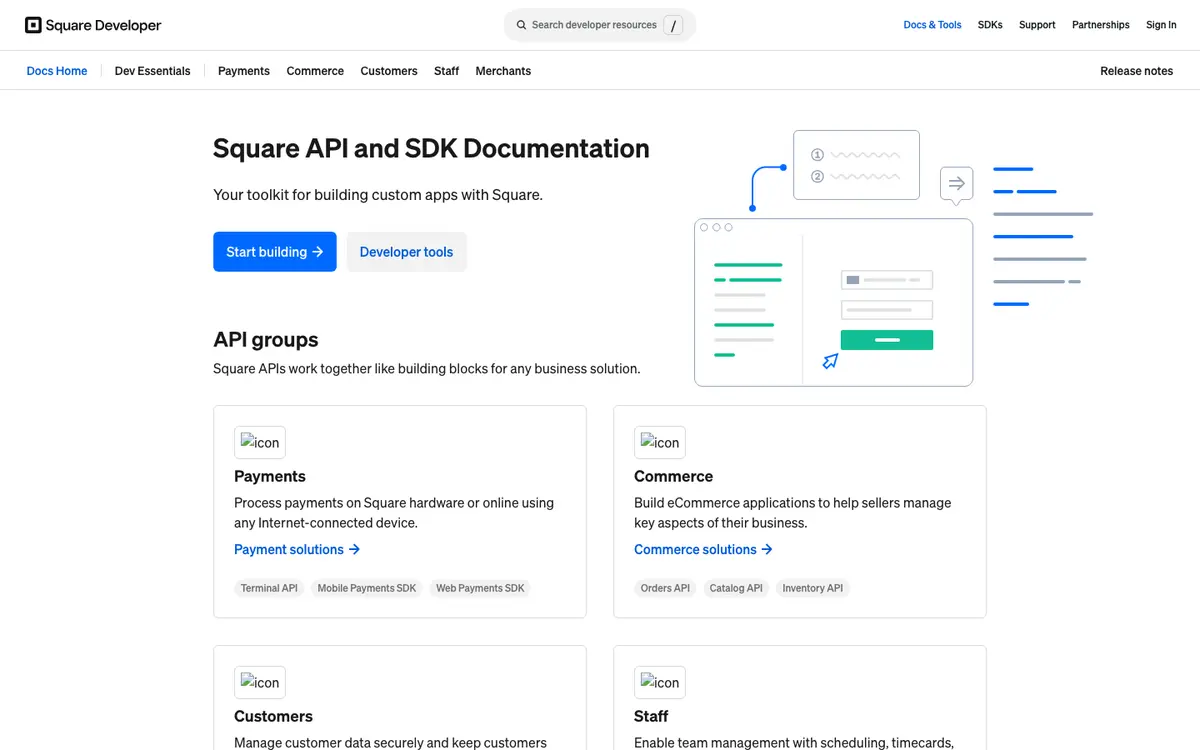The height and width of the screenshot is (750, 1200).
Task: Click the Square API and SDK Documentation title
Action: (x=431, y=148)
